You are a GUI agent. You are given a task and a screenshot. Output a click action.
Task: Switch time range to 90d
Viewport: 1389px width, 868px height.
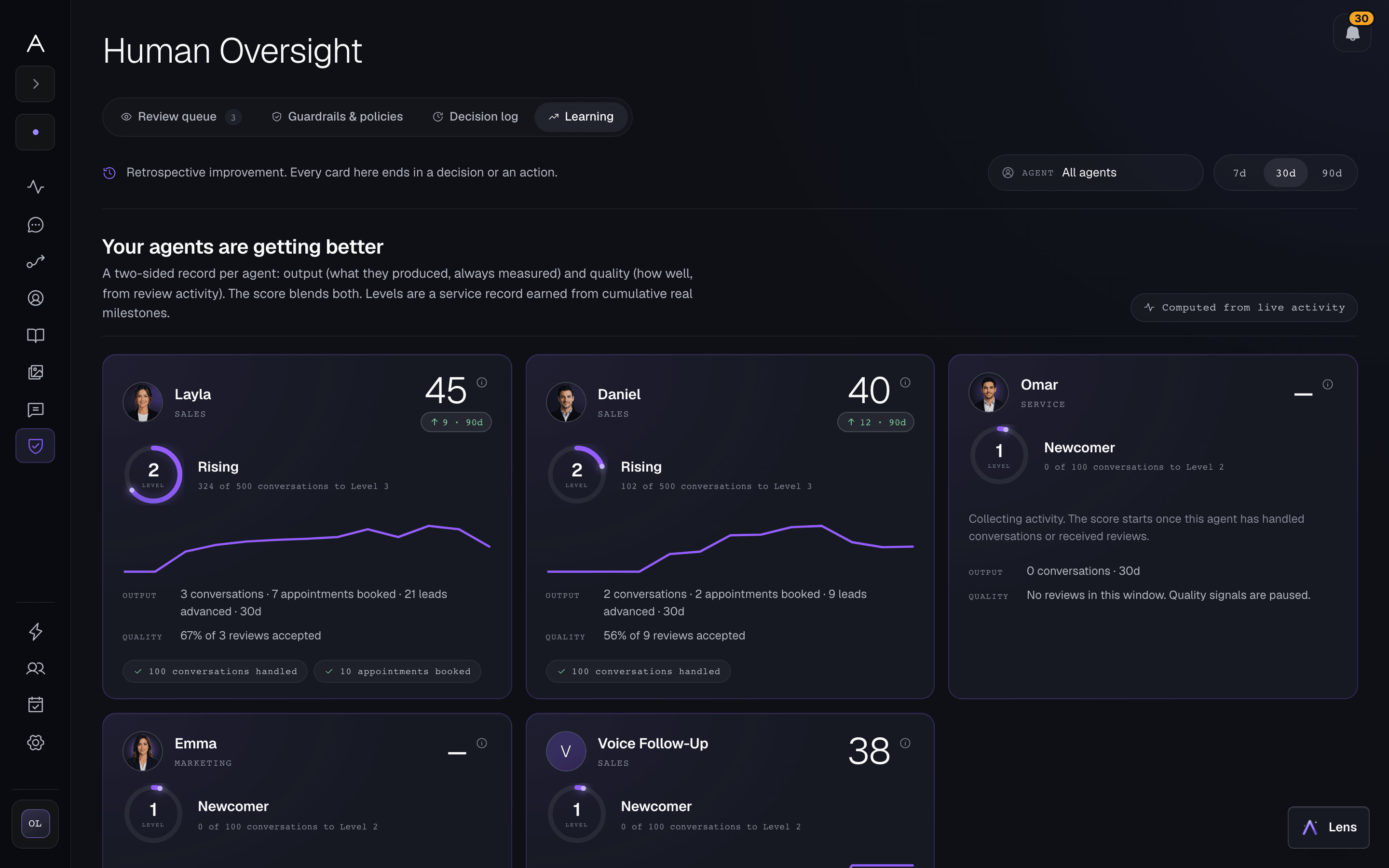pyautogui.click(x=1332, y=173)
